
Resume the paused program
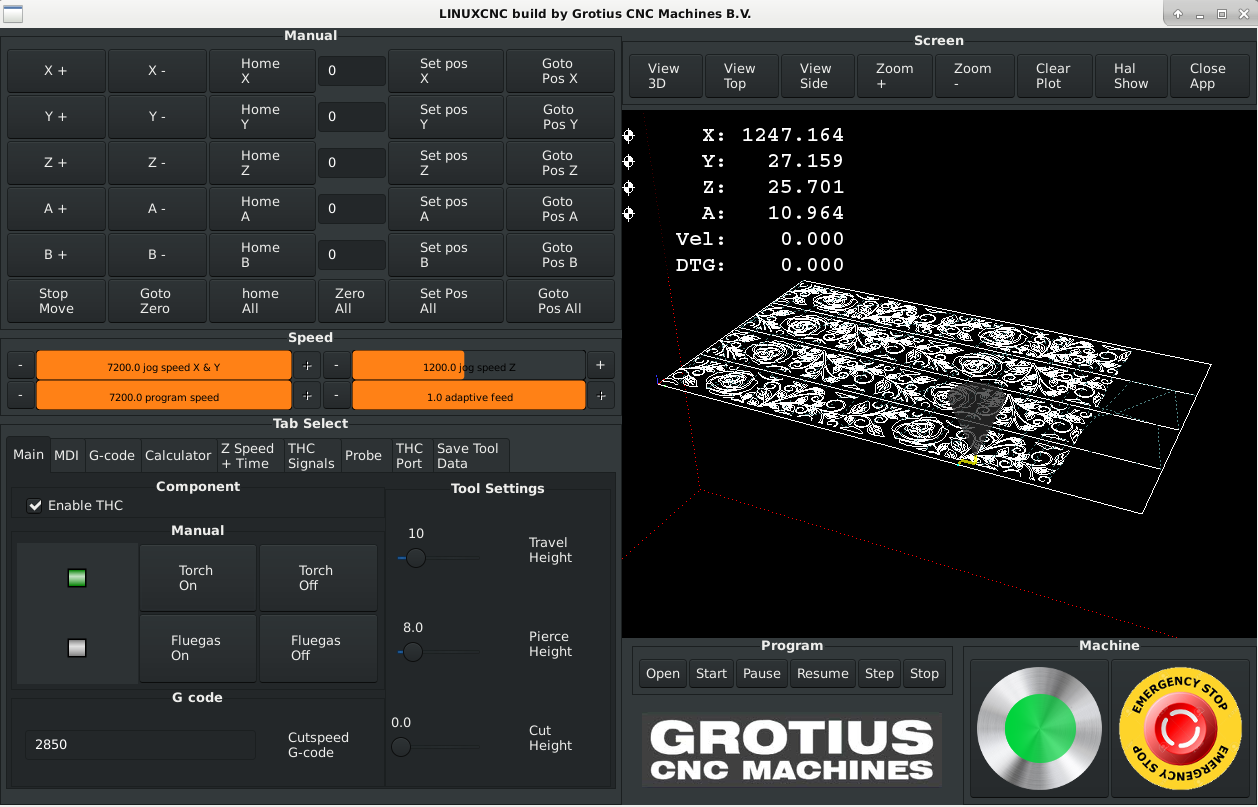[x=823, y=674]
